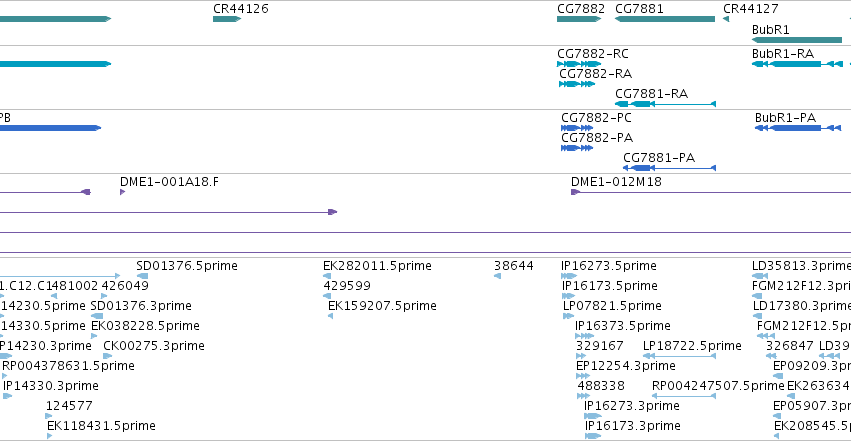Viewport: 851px width, 441px height.
Task: Select EST CK00275.3prime
Action: click(x=107, y=356)
